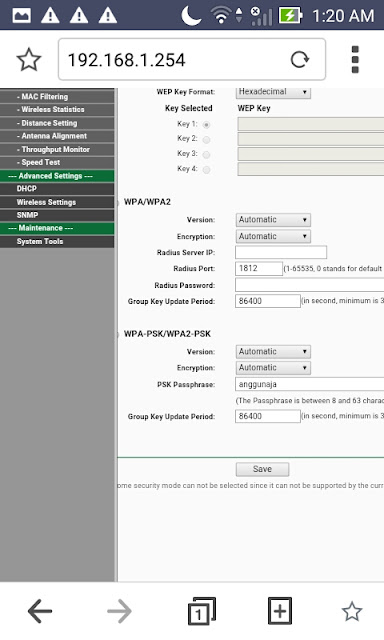
Task: Reload the page with refresh icon
Action: click(300, 60)
